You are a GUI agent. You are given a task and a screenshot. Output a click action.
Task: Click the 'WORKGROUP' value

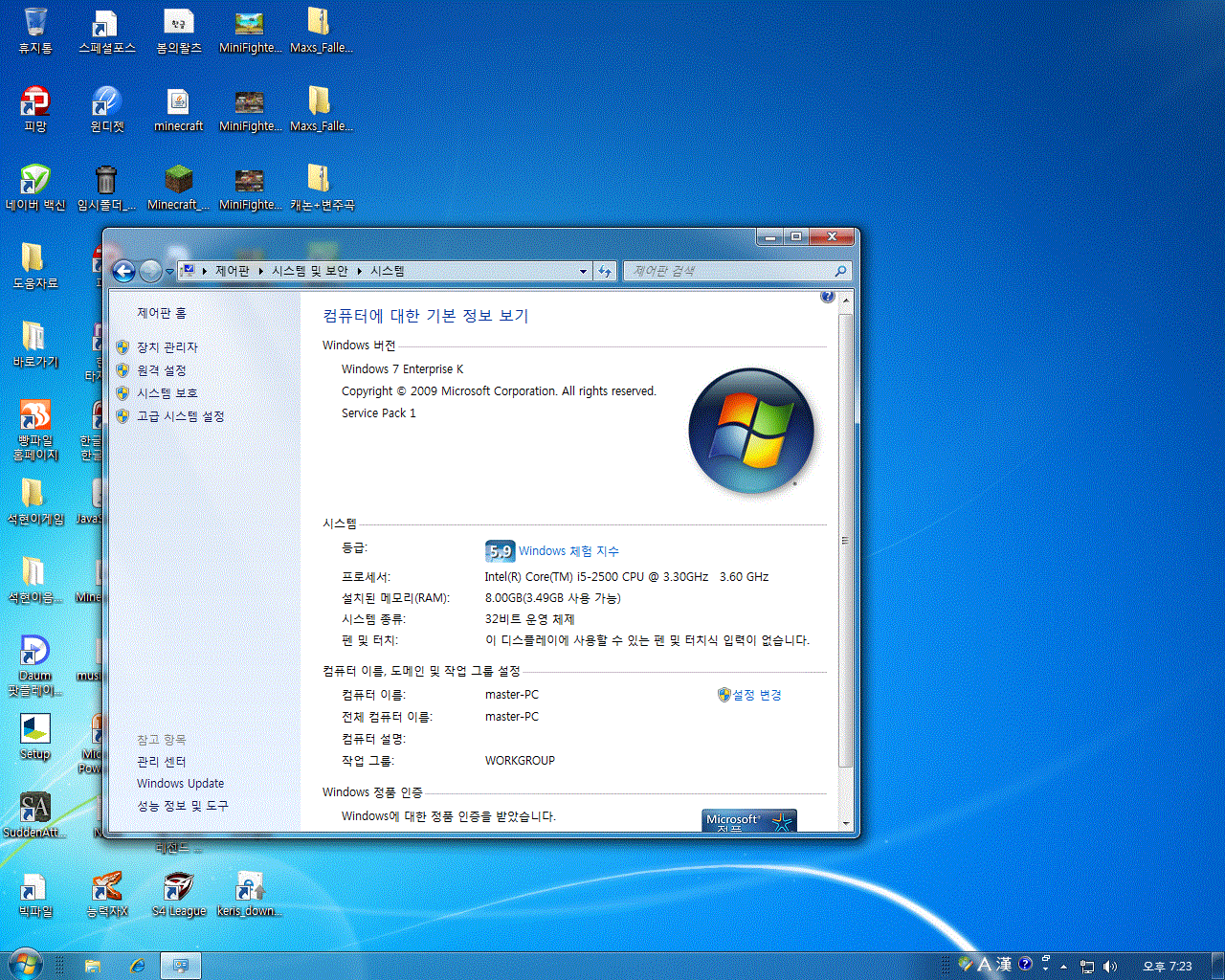point(520,761)
